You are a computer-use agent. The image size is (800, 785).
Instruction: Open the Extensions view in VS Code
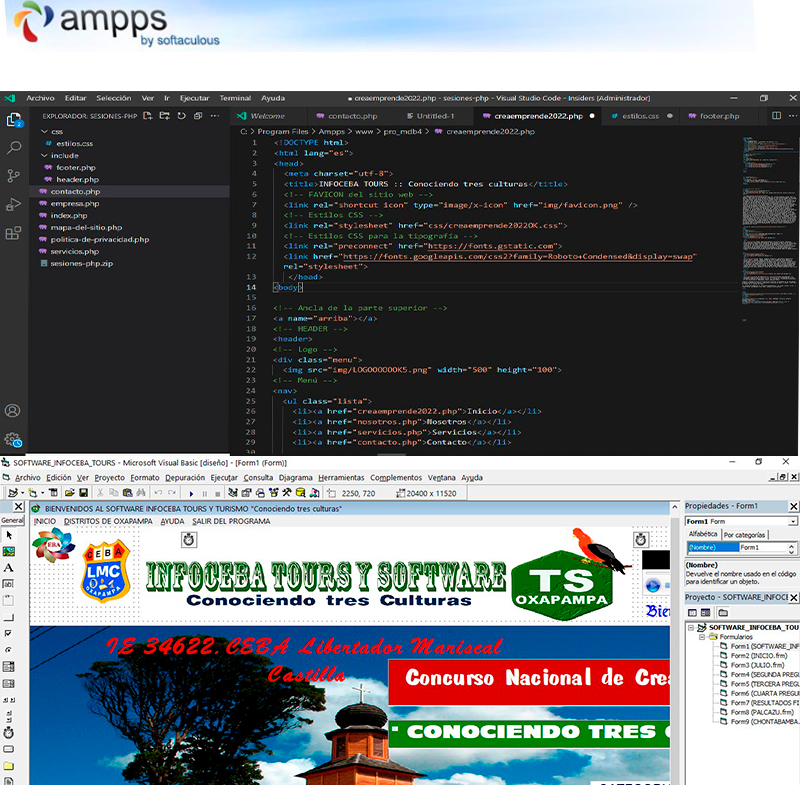click(14, 233)
